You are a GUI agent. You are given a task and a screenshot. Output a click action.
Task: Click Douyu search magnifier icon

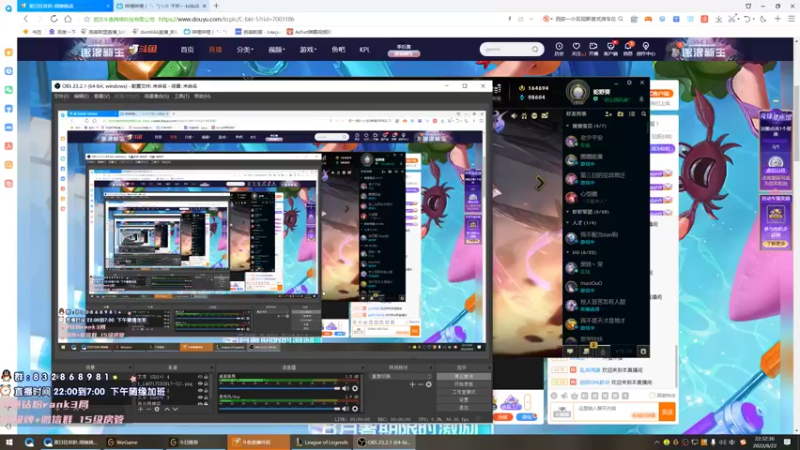(x=535, y=49)
